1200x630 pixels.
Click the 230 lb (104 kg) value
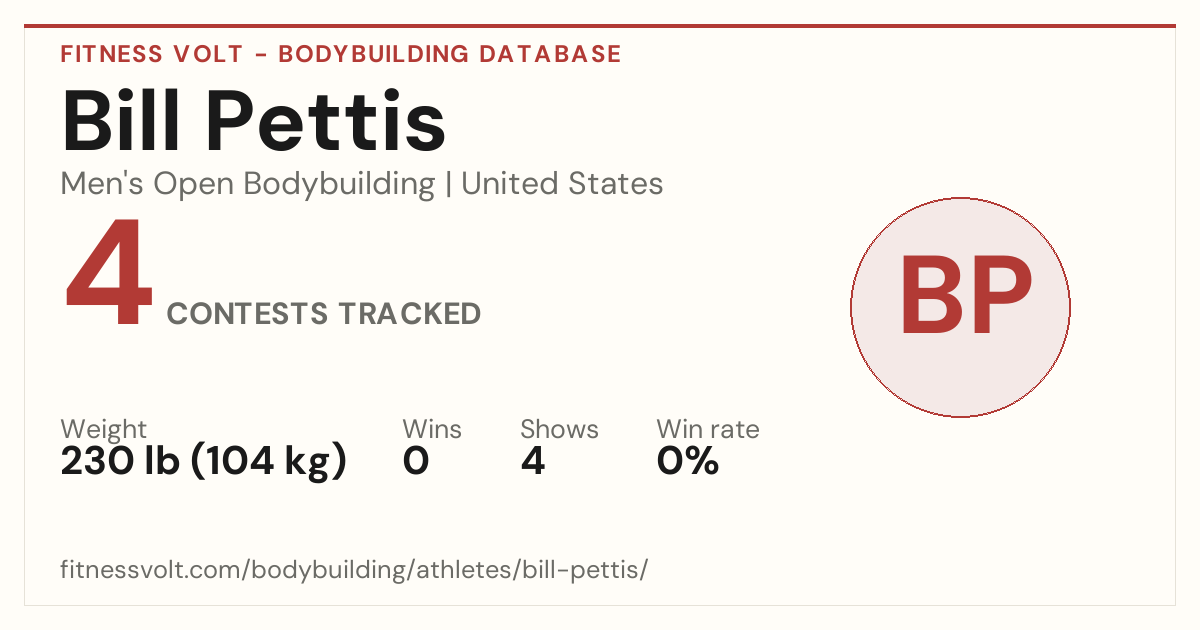[x=204, y=462]
